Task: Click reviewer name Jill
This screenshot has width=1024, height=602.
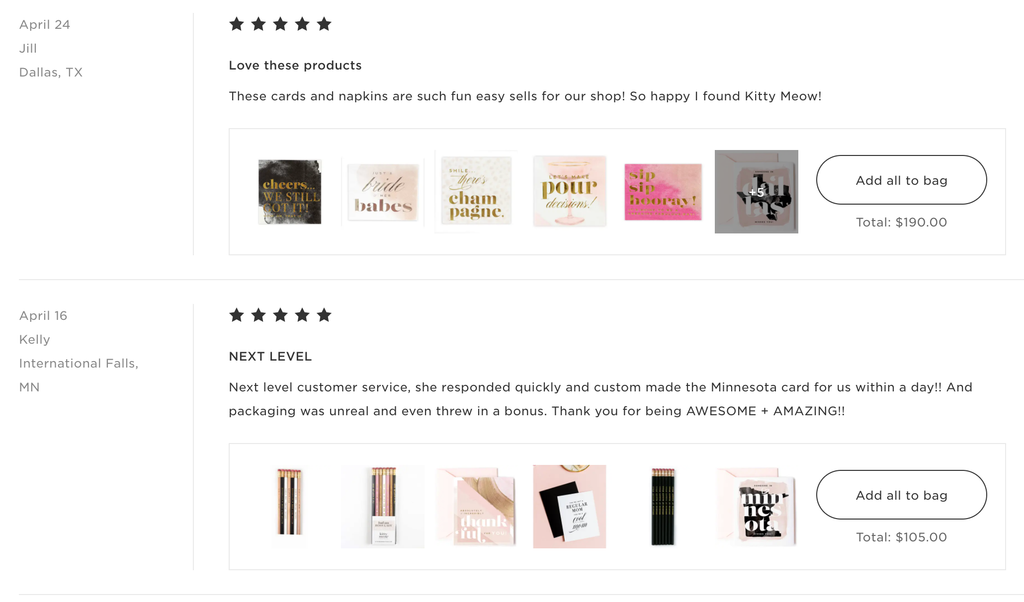Action: pyautogui.click(x=28, y=48)
